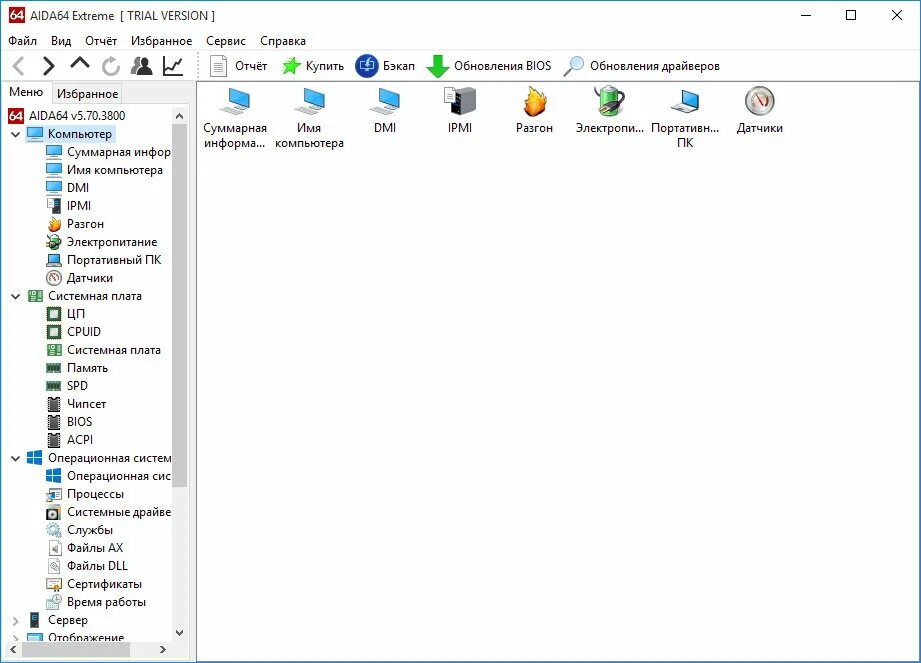Click the Купить toolbar button
Viewport: 921px width, 663px height.
[312, 66]
